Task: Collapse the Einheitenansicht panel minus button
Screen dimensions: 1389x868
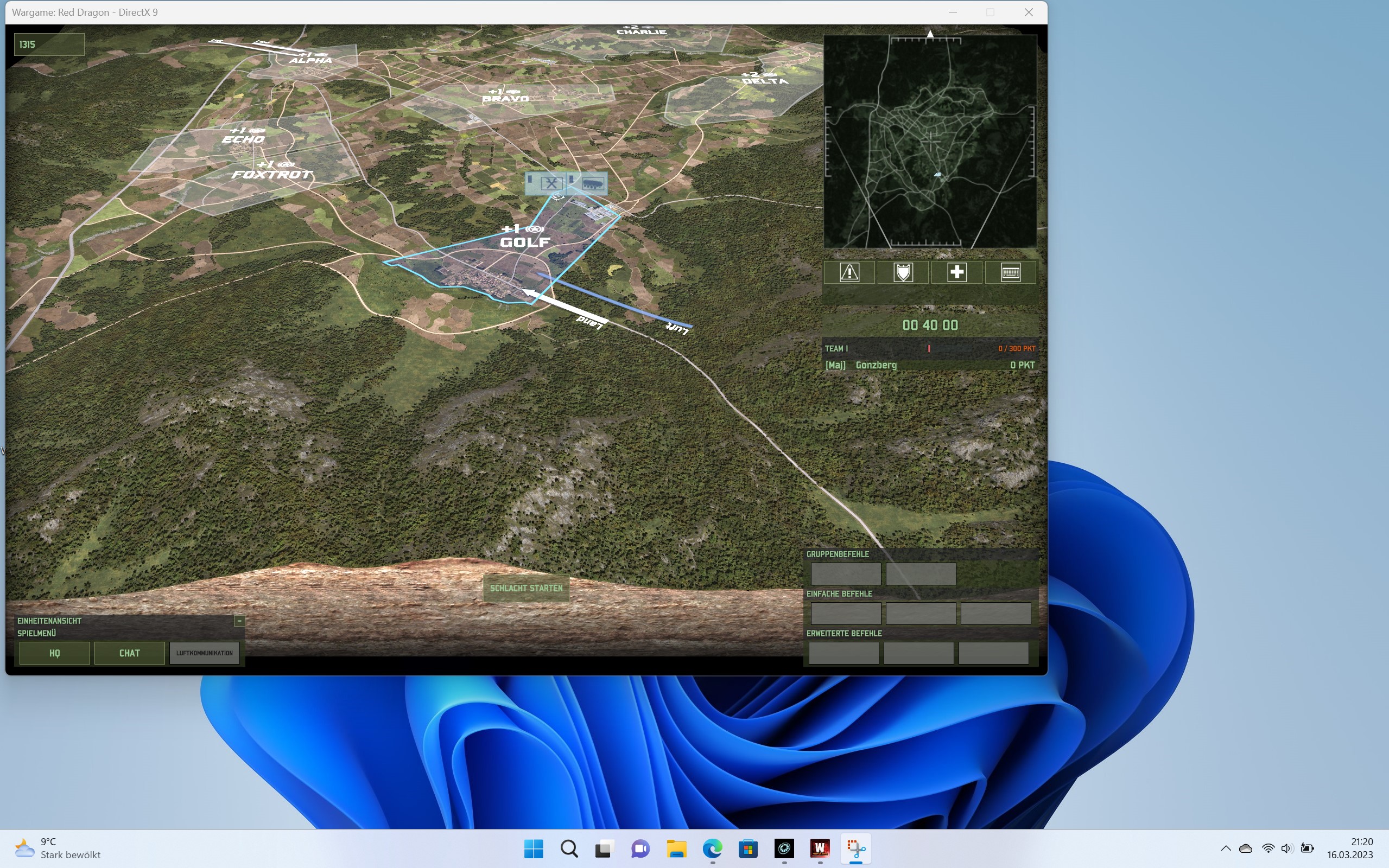Action: click(x=239, y=621)
